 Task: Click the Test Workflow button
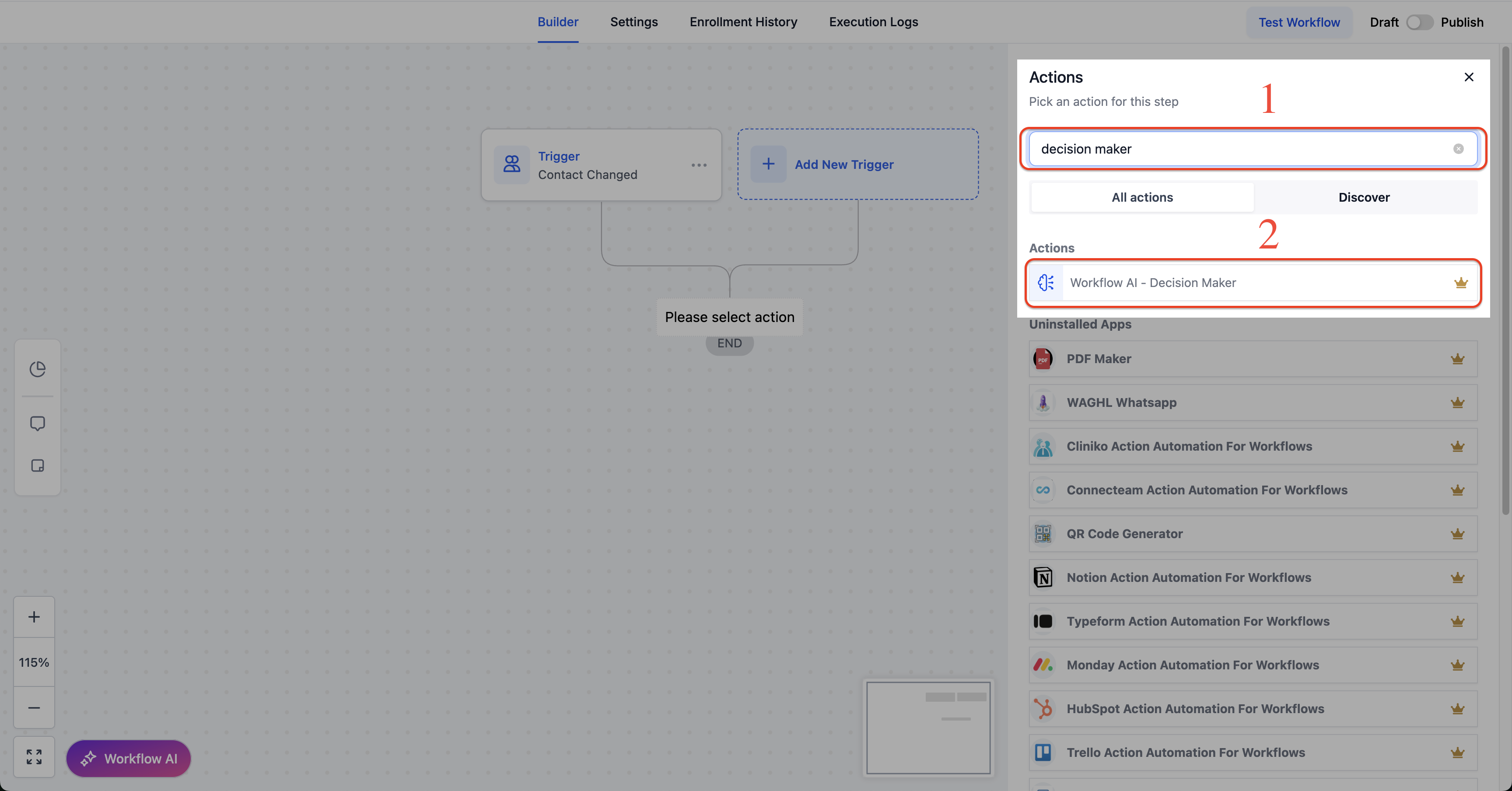tap(1299, 22)
